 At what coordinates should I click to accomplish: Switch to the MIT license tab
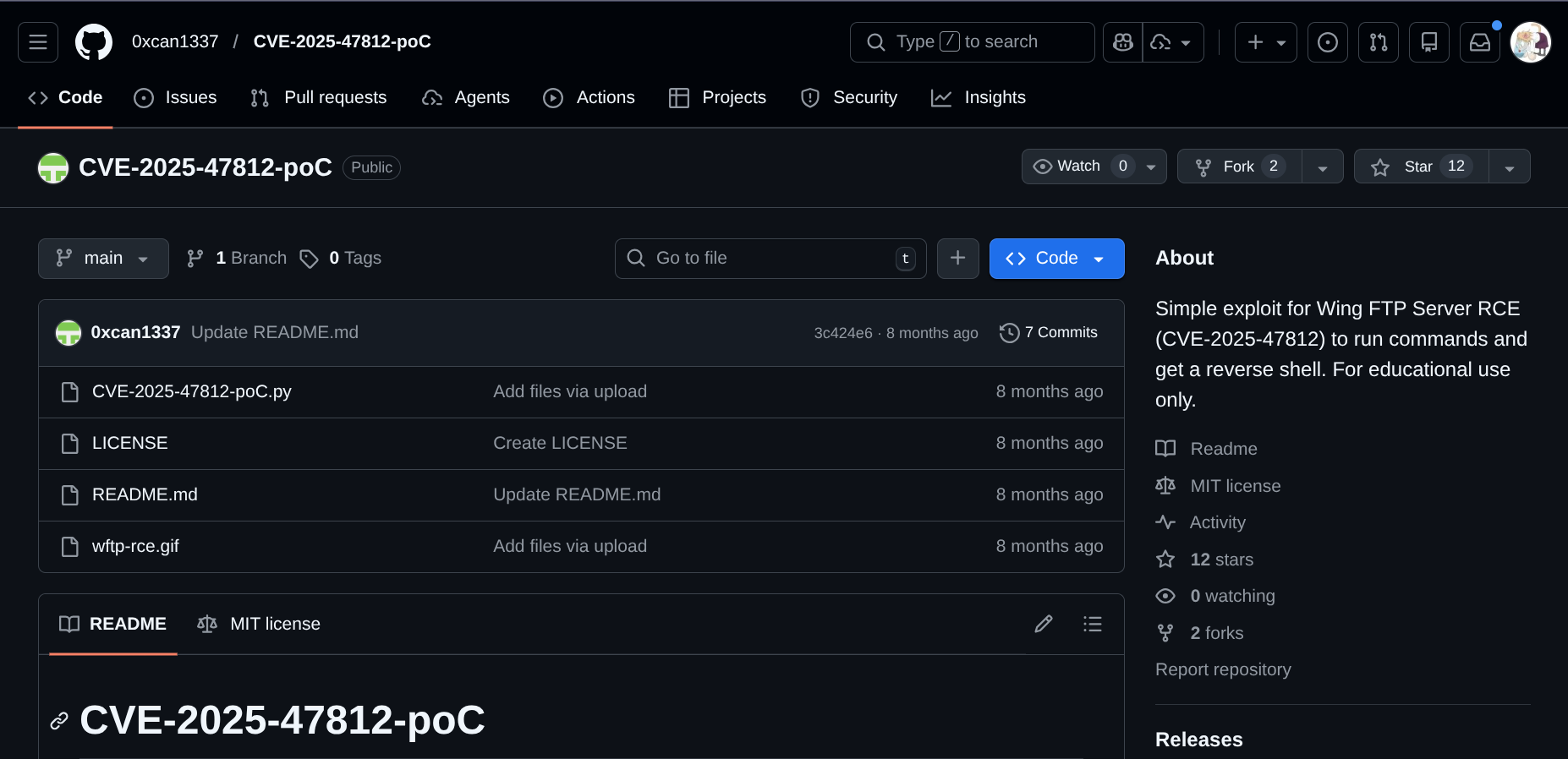click(x=260, y=625)
